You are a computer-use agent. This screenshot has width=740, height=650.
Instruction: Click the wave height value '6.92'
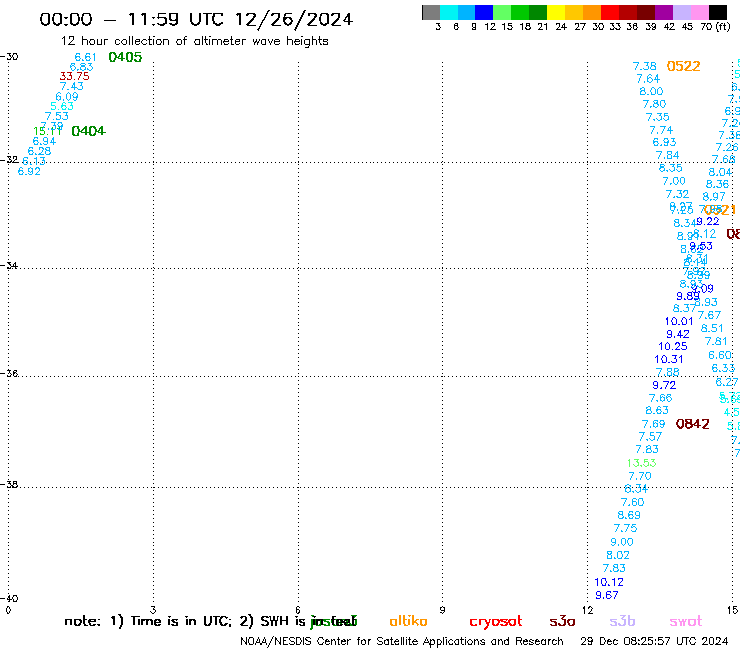pyautogui.click(x=29, y=171)
